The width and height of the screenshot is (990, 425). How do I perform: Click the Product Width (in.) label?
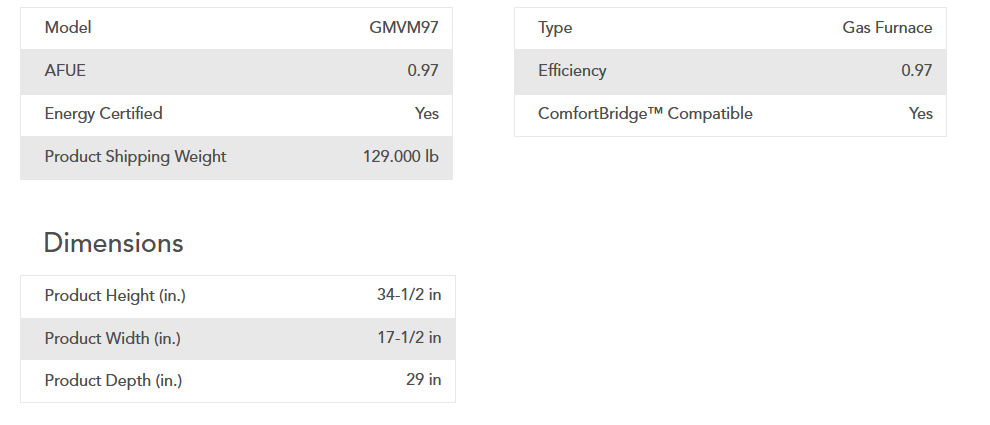tap(113, 339)
